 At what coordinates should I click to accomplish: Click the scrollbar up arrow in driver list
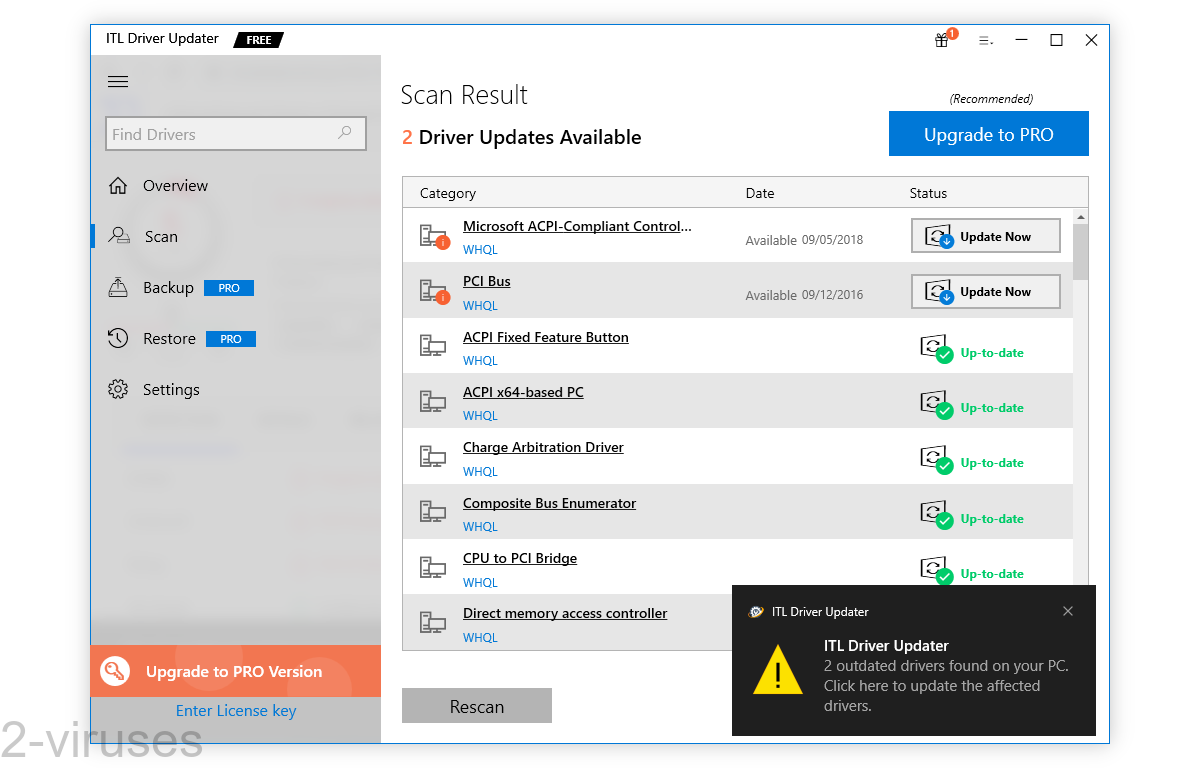[1081, 216]
